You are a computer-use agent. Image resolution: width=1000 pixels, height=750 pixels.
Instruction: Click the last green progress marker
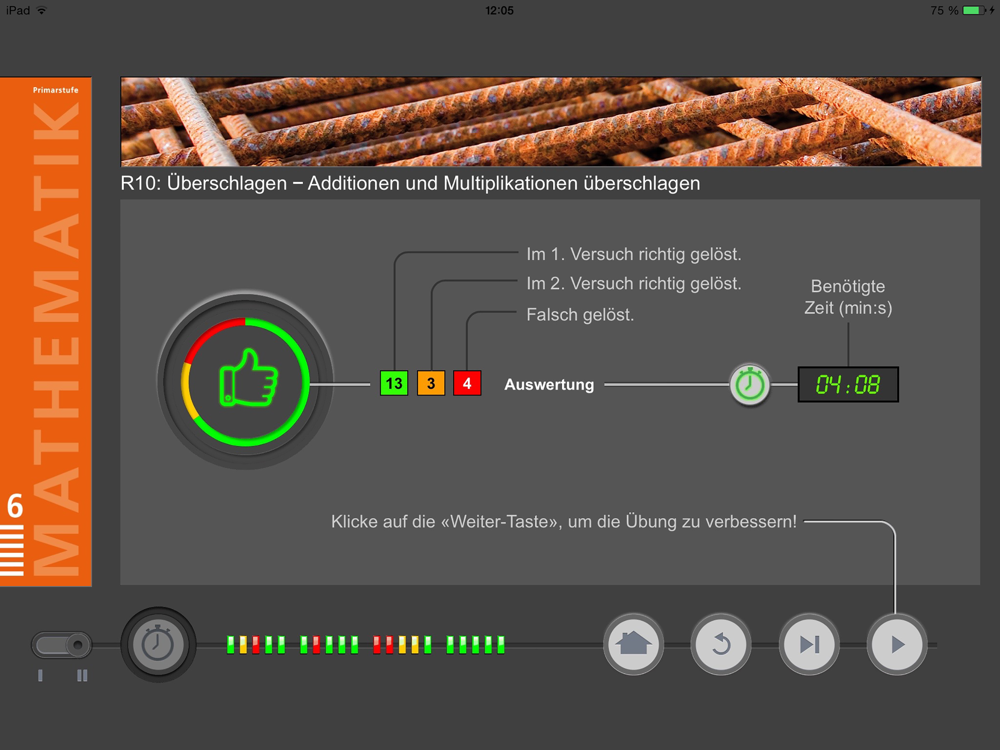click(x=501, y=645)
